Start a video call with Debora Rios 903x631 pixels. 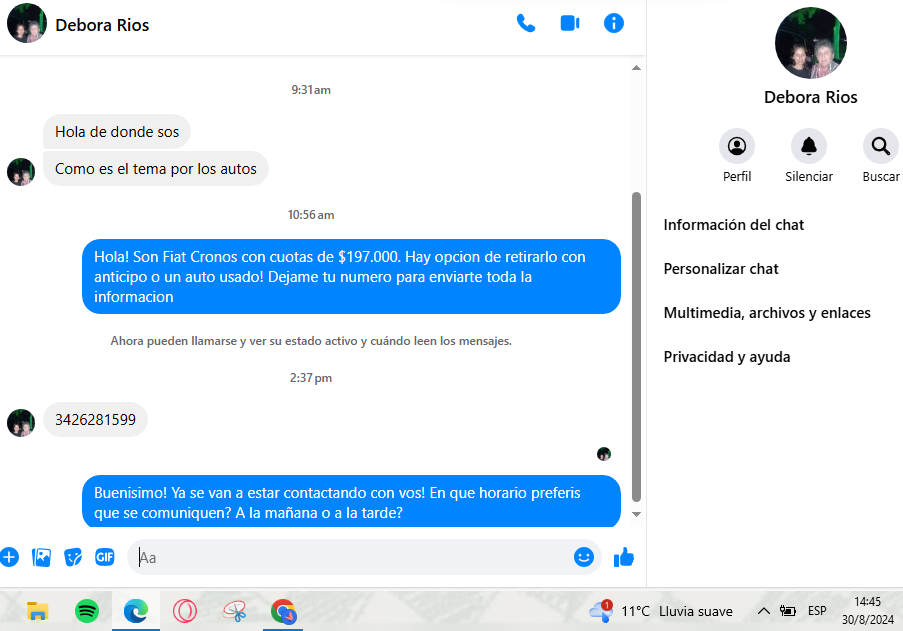(x=570, y=24)
